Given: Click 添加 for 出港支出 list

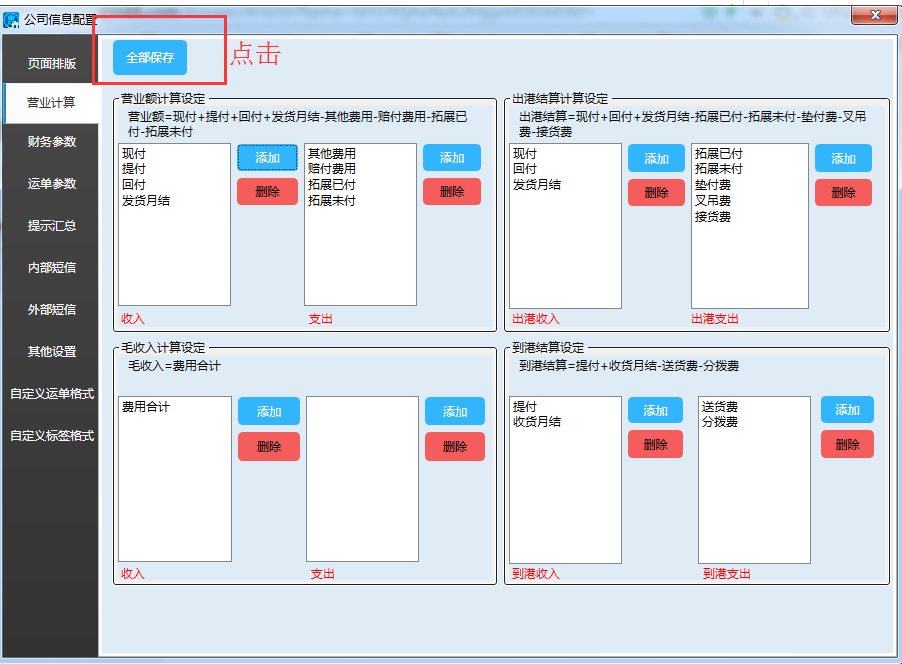Looking at the screenshot, I should (843, 159).
